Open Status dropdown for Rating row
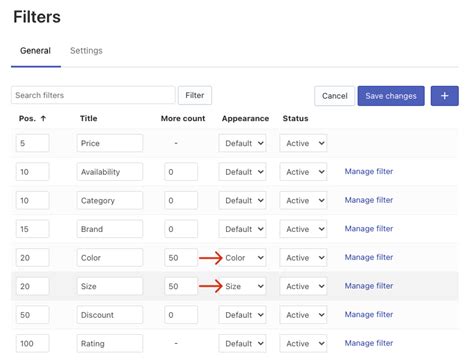Image resolution: width=474 pixels, height=364 pixels. point(303,344)
